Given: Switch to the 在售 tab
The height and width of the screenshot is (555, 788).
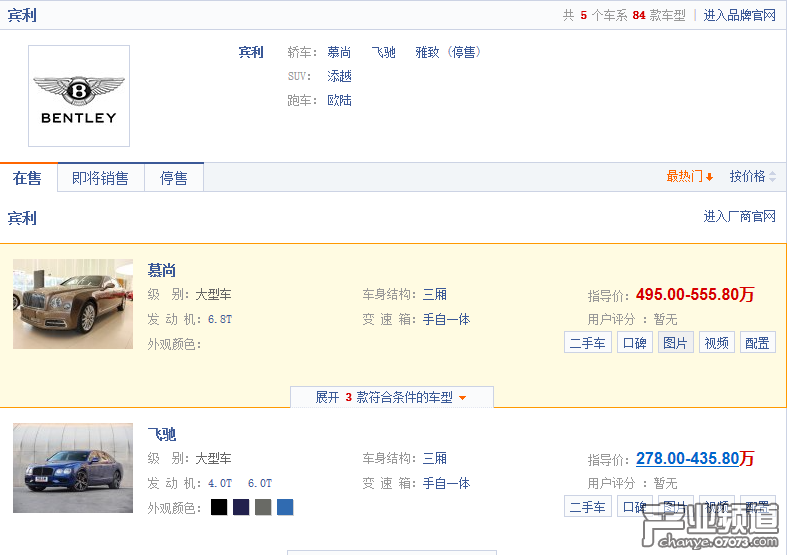Looking at the screenshot, I should coord(28,178).
